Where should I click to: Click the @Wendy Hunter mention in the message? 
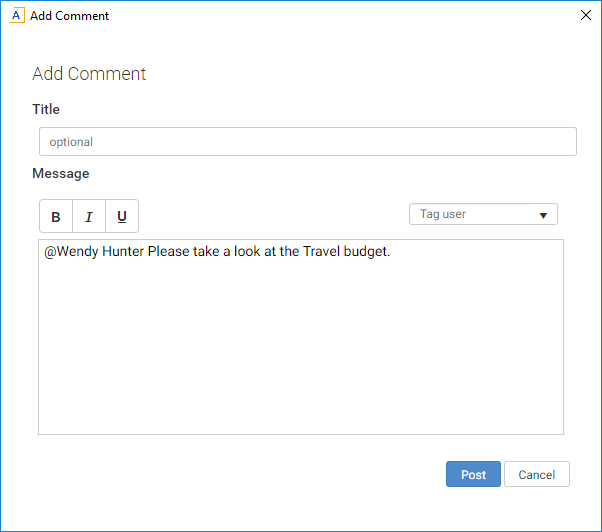coord(95,251)
